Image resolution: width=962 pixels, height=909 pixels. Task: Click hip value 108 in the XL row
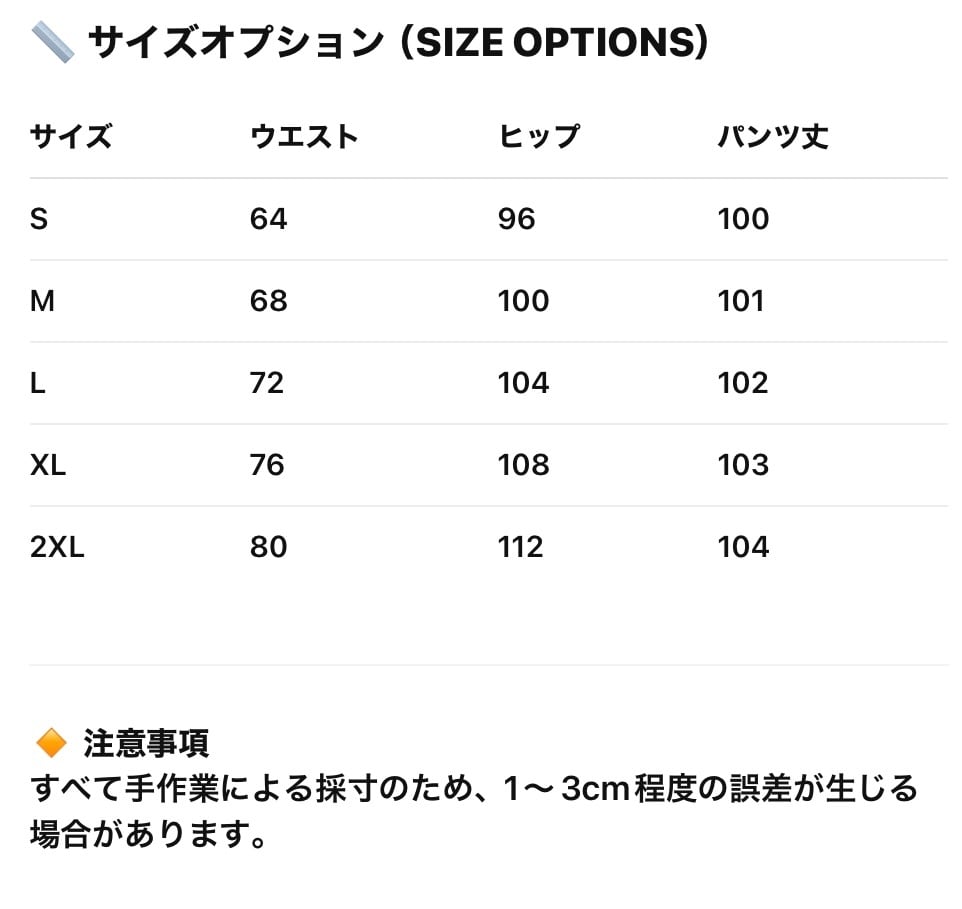pos(523,465)
